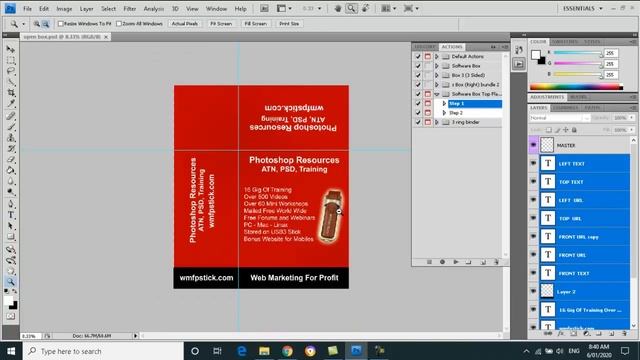Click the Zoom In icon in options bar
640x360 pixels.
[37, 24]
